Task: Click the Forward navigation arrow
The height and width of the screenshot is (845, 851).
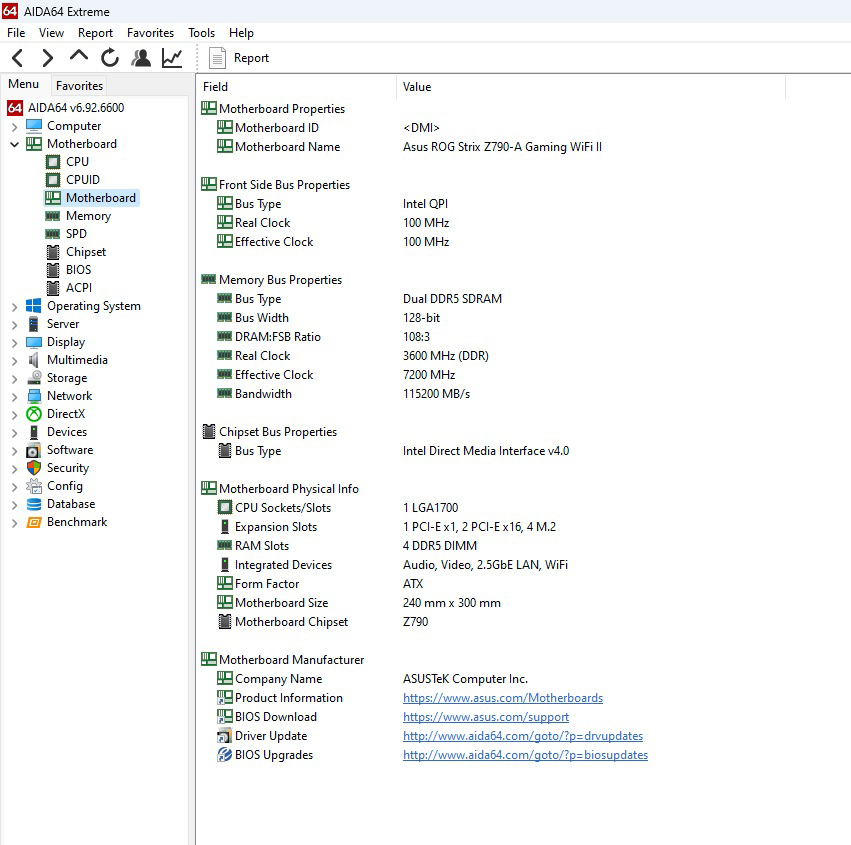Action: (x=48, y=58)
